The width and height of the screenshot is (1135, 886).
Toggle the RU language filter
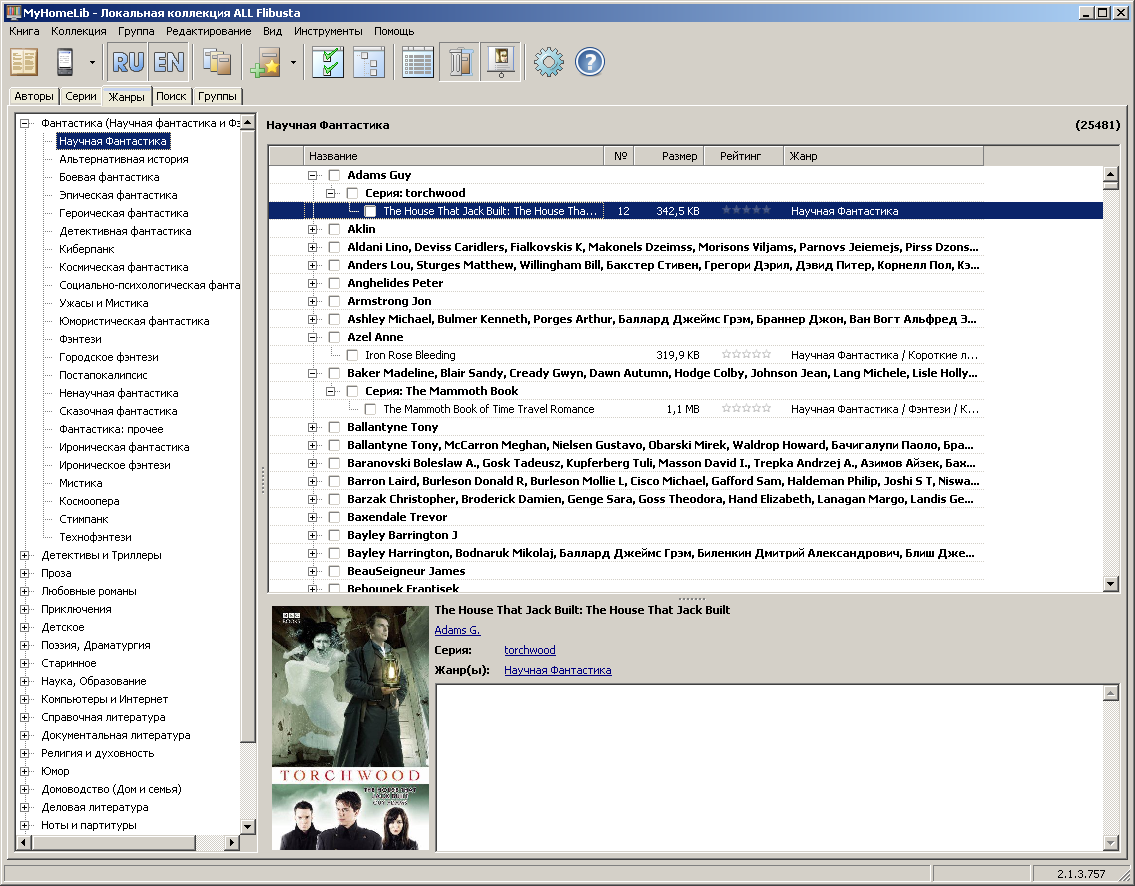pos(128,62)
